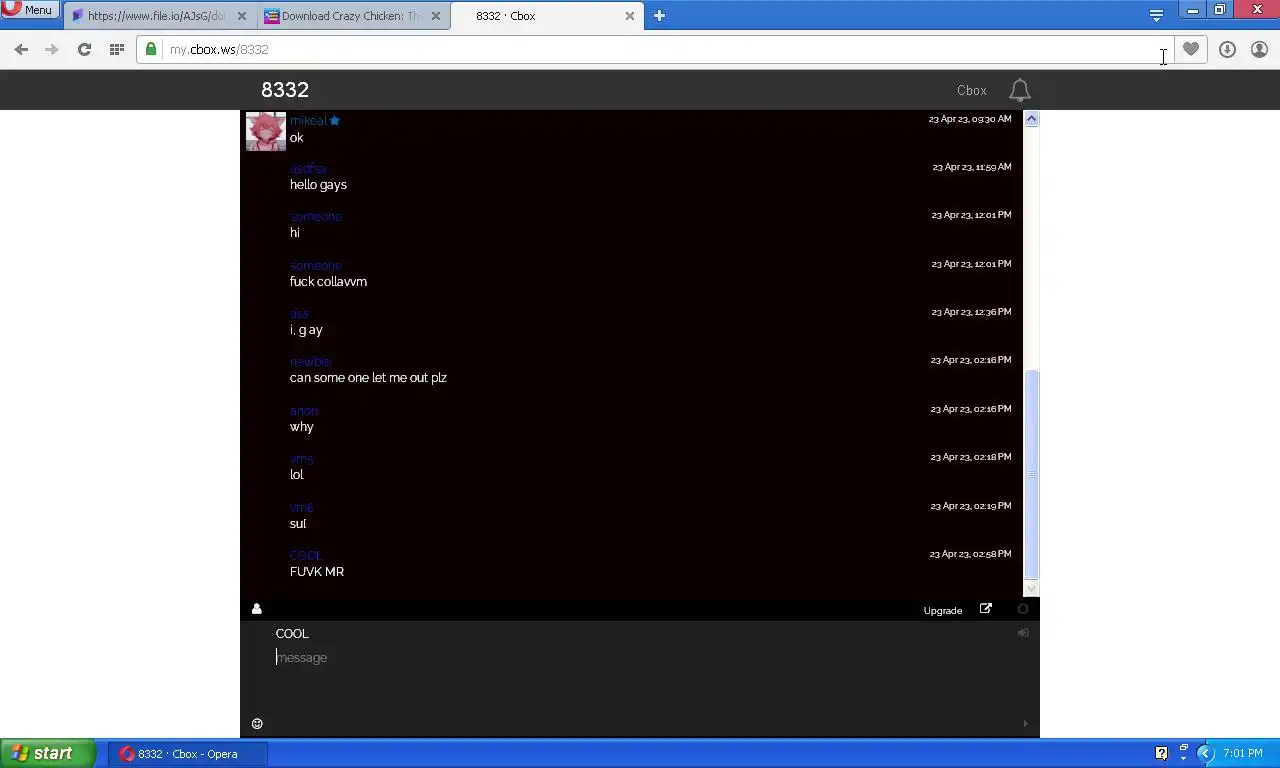Select the 8332 · Cbox tab
Image resolution: width=1280 pixels, height=768 pixels.
pyautogui.click(x=545, y=16)
